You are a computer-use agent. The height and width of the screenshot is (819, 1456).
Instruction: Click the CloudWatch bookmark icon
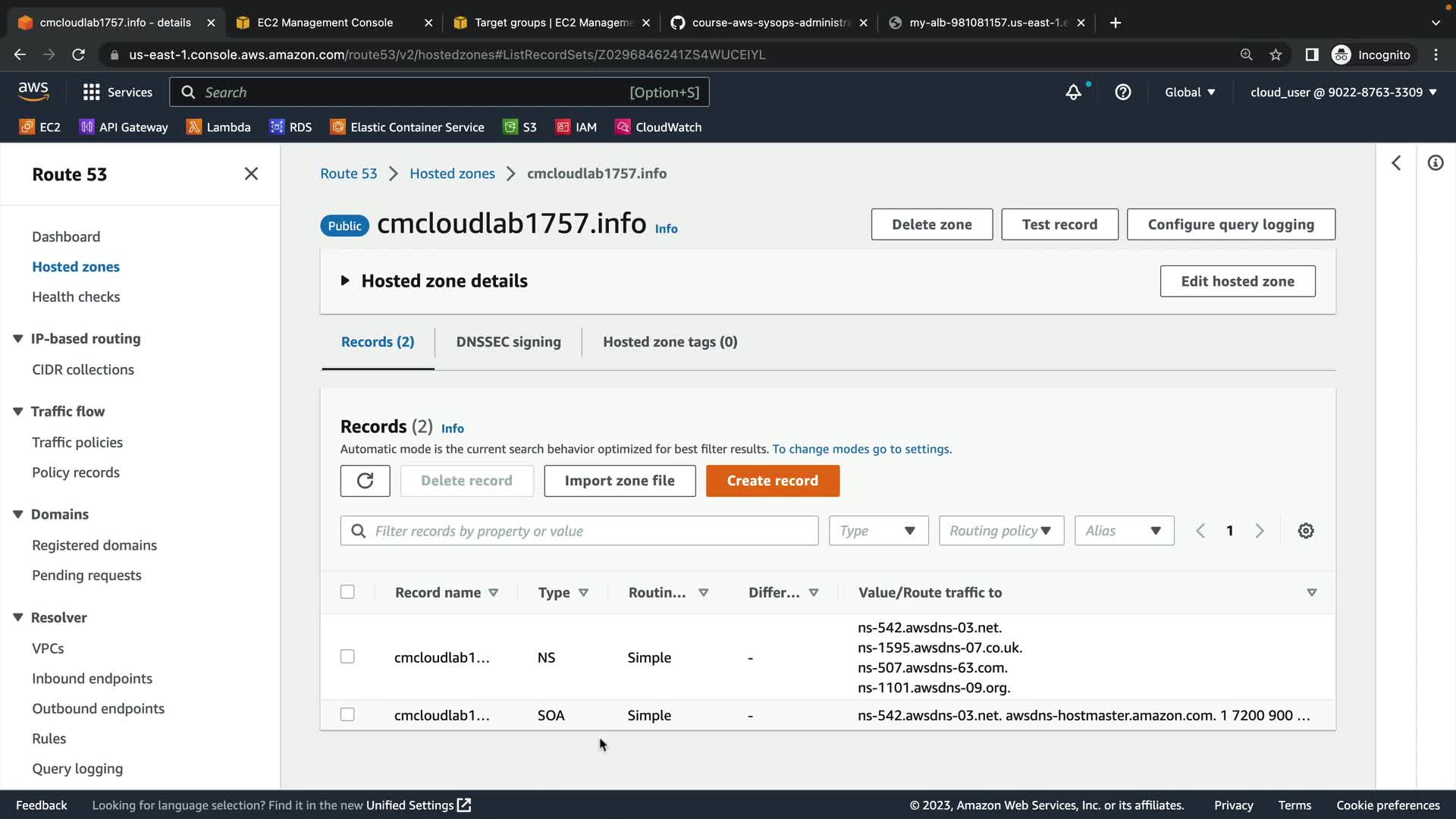(x=623, y=127)
